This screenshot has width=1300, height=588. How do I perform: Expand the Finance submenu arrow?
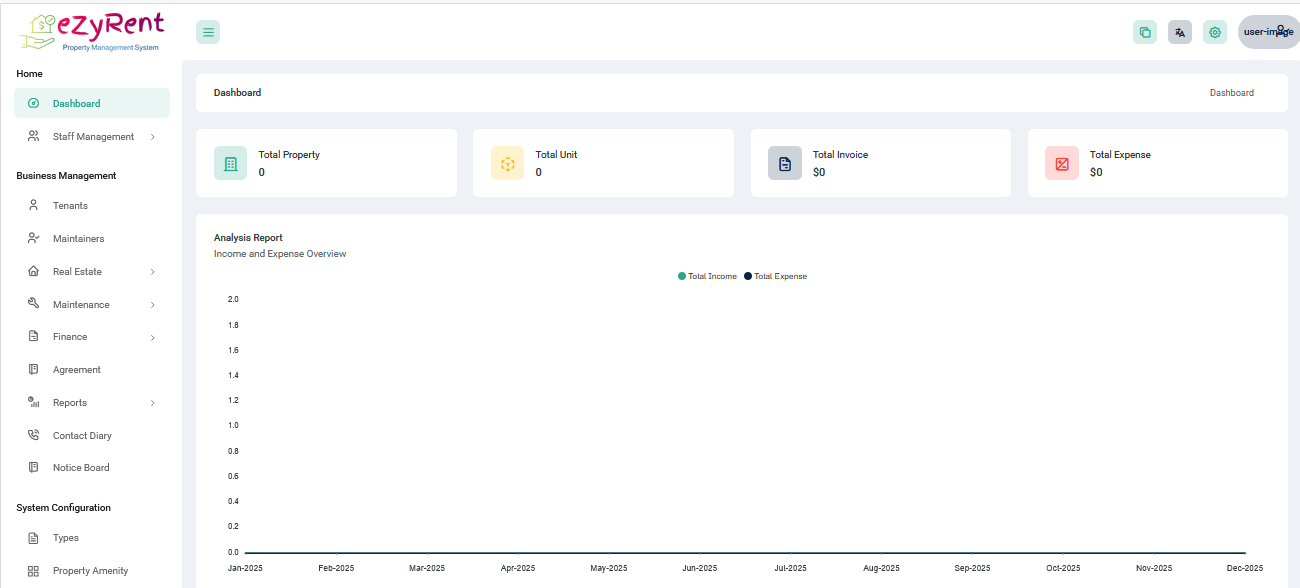tap(152, 338)
